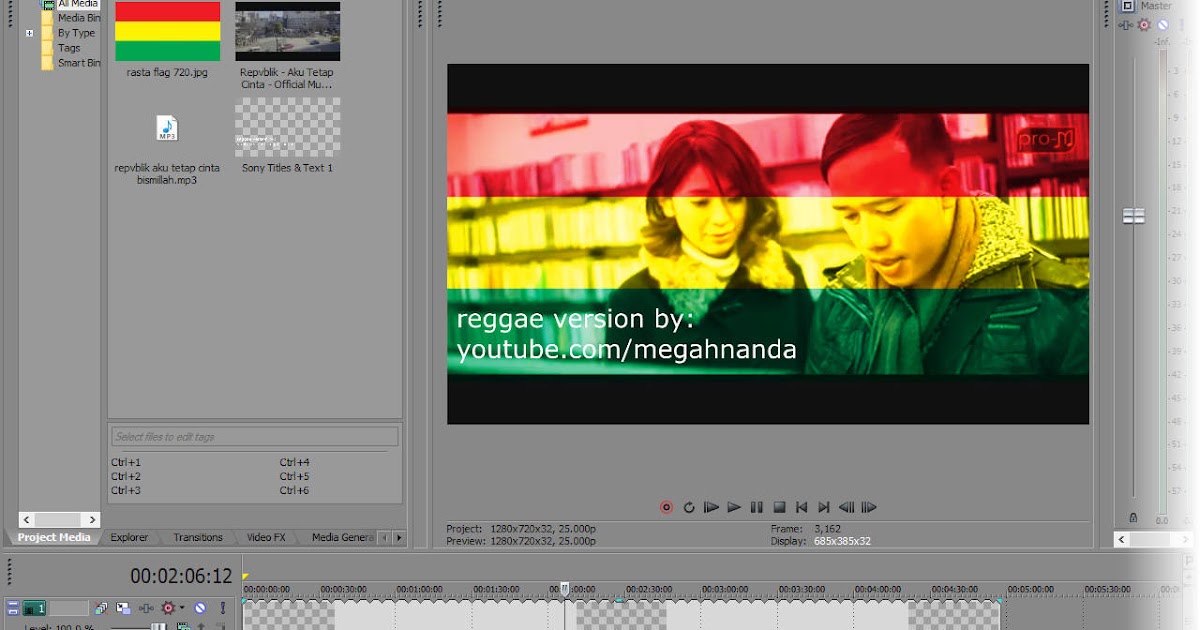1200x630 pixels.
Task: Click ruler at 00:01:00:00
Action: 419,590
